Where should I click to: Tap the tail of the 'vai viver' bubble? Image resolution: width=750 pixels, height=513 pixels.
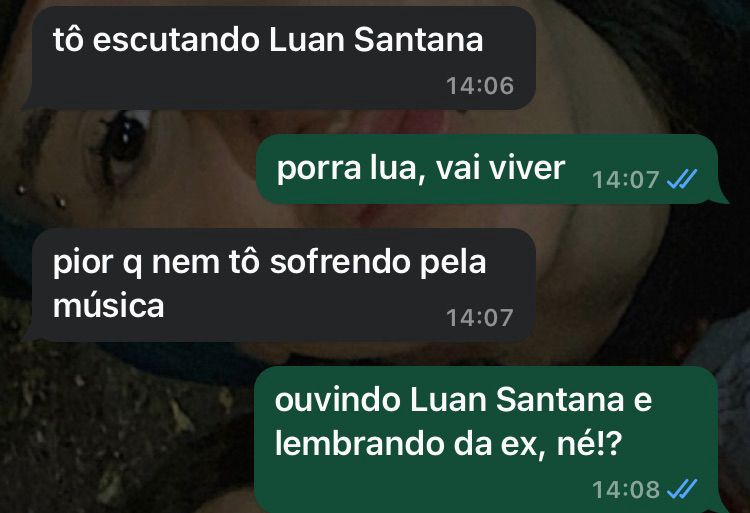[721, 197]
